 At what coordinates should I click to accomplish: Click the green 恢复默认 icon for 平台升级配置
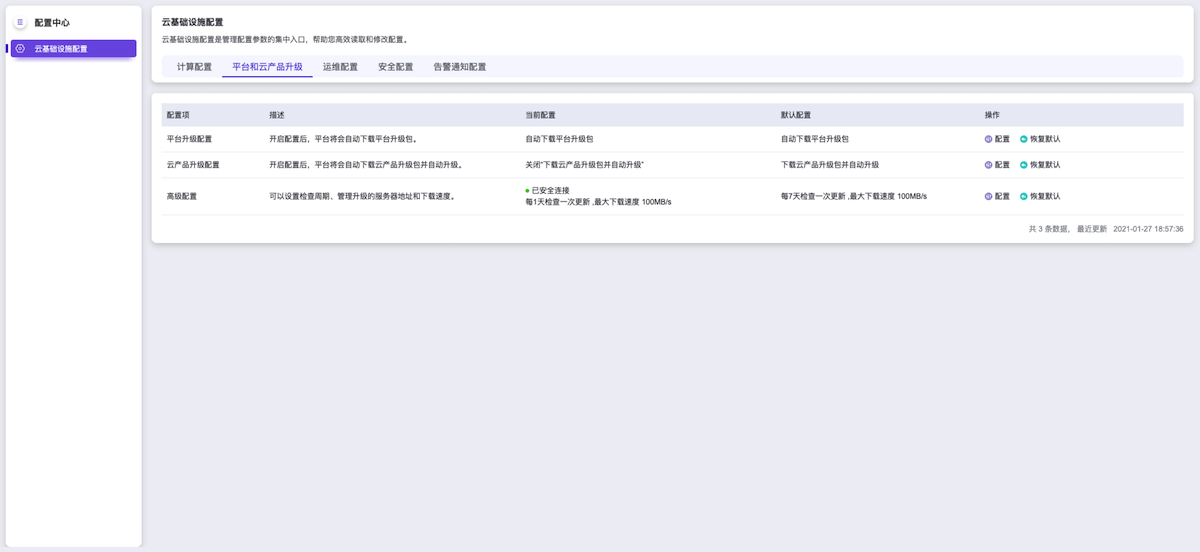1024,139
